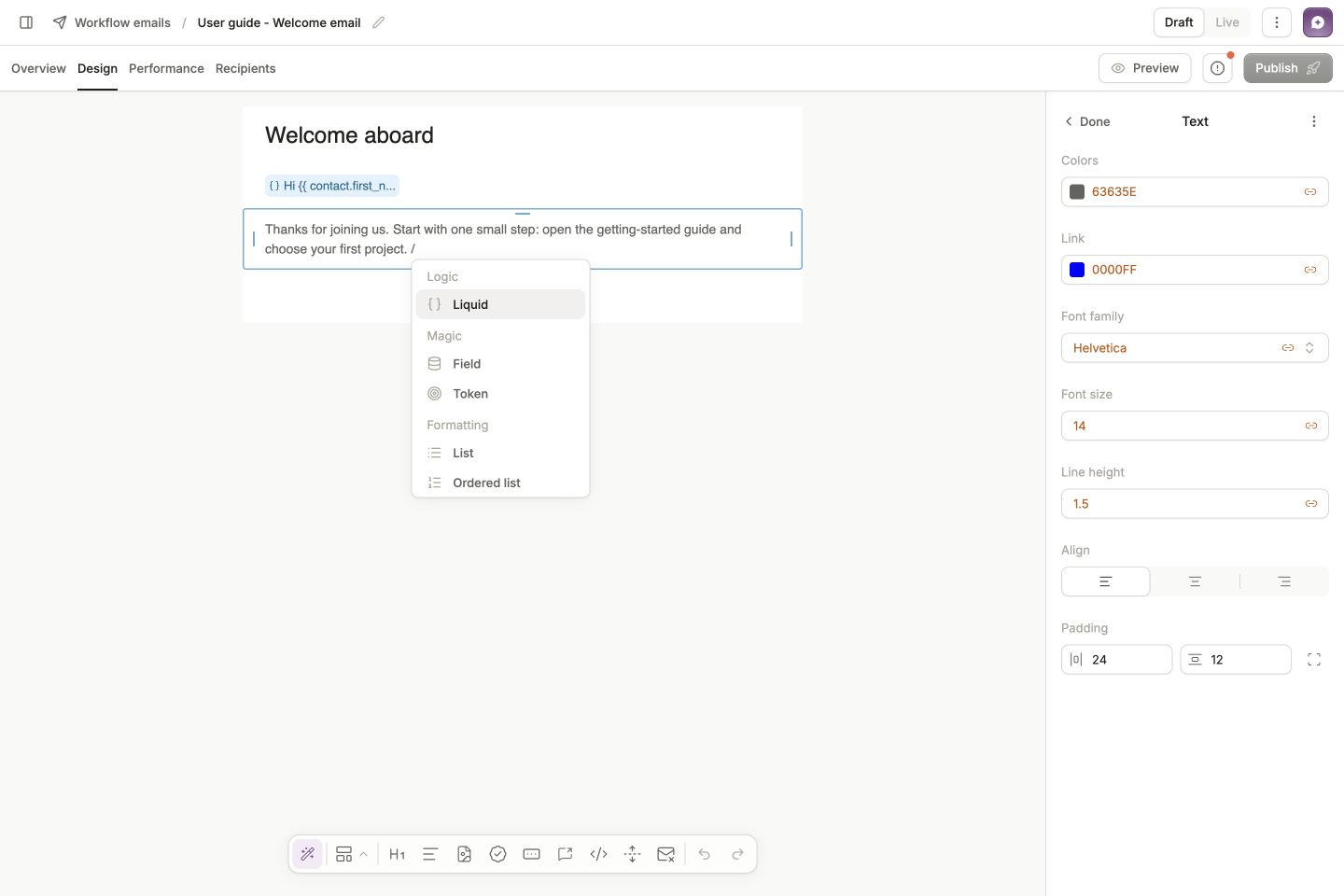The image size is (1344, 896).
Task: Select the Design tab
Action: click(x=97, y=68)
